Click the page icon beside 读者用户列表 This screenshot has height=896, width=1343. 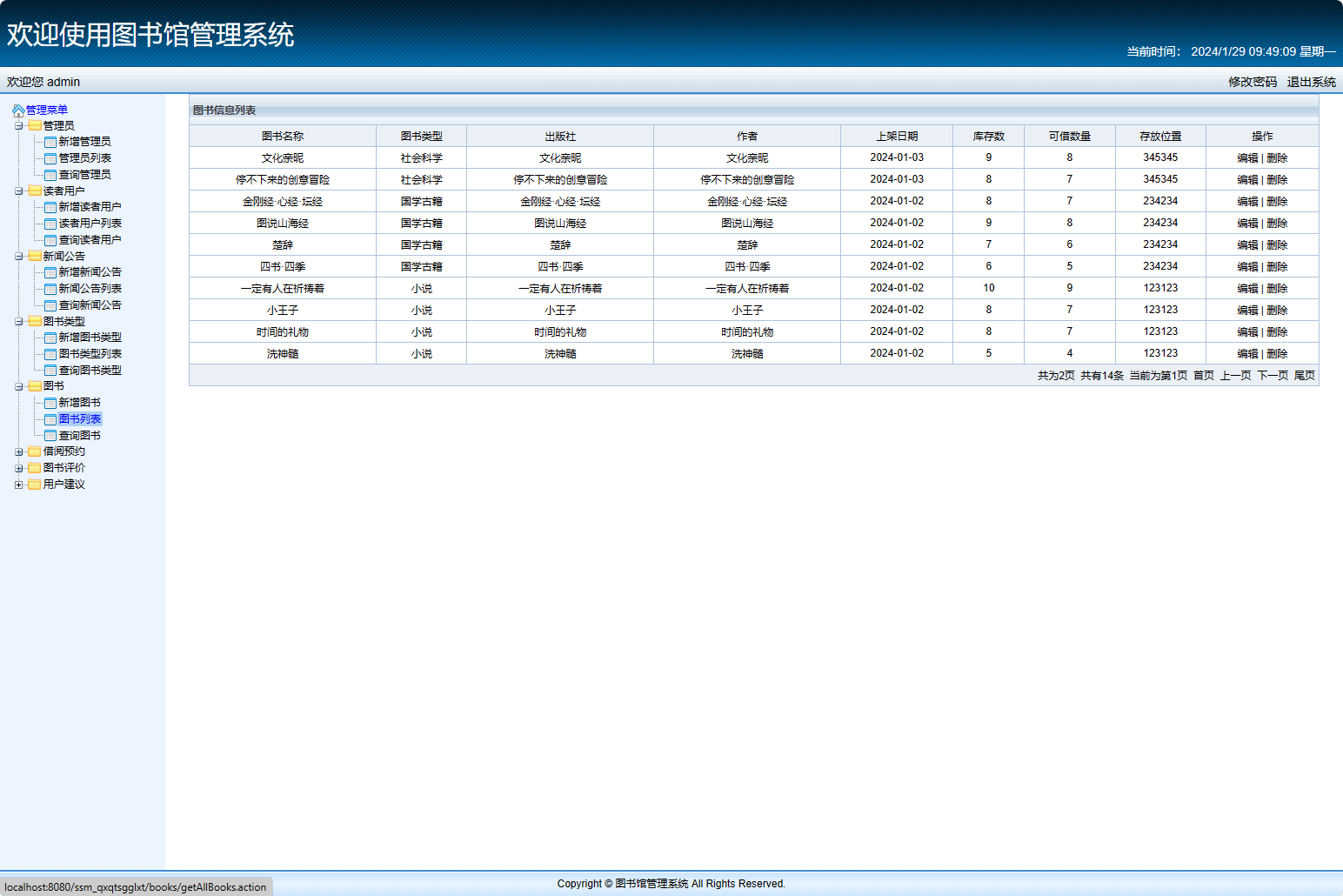(x=50, y=224)
